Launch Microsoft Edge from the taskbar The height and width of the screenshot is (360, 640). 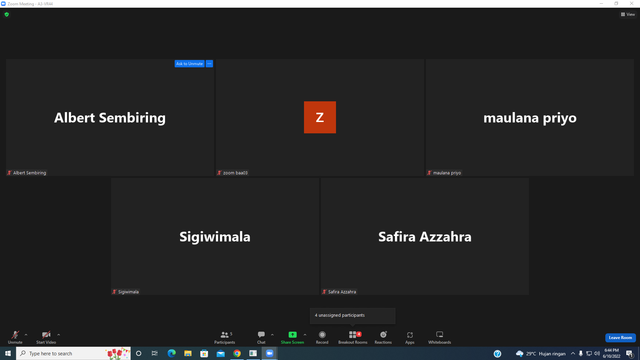coord(171,353)
